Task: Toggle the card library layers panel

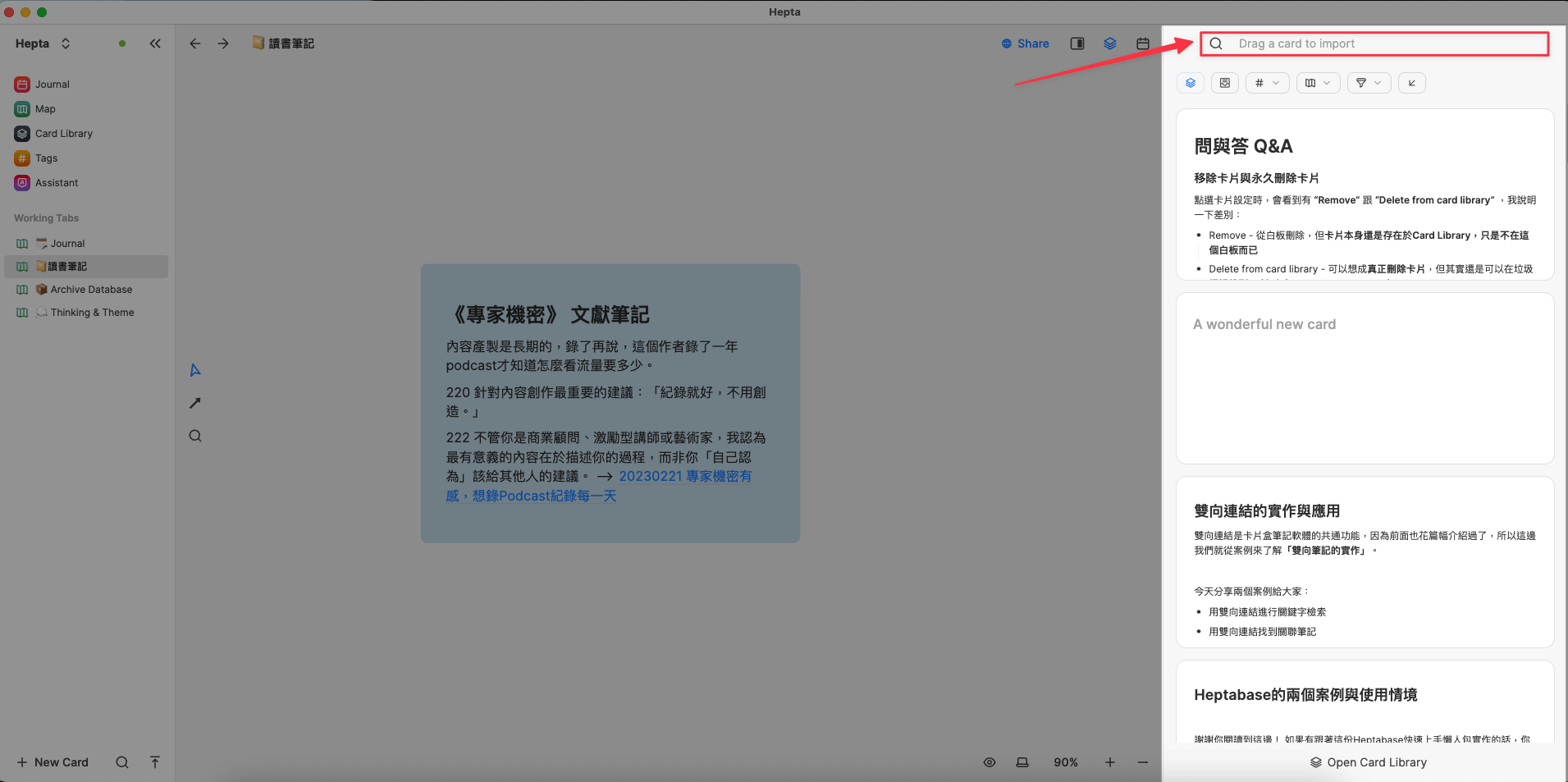Action: [1109, 43]
